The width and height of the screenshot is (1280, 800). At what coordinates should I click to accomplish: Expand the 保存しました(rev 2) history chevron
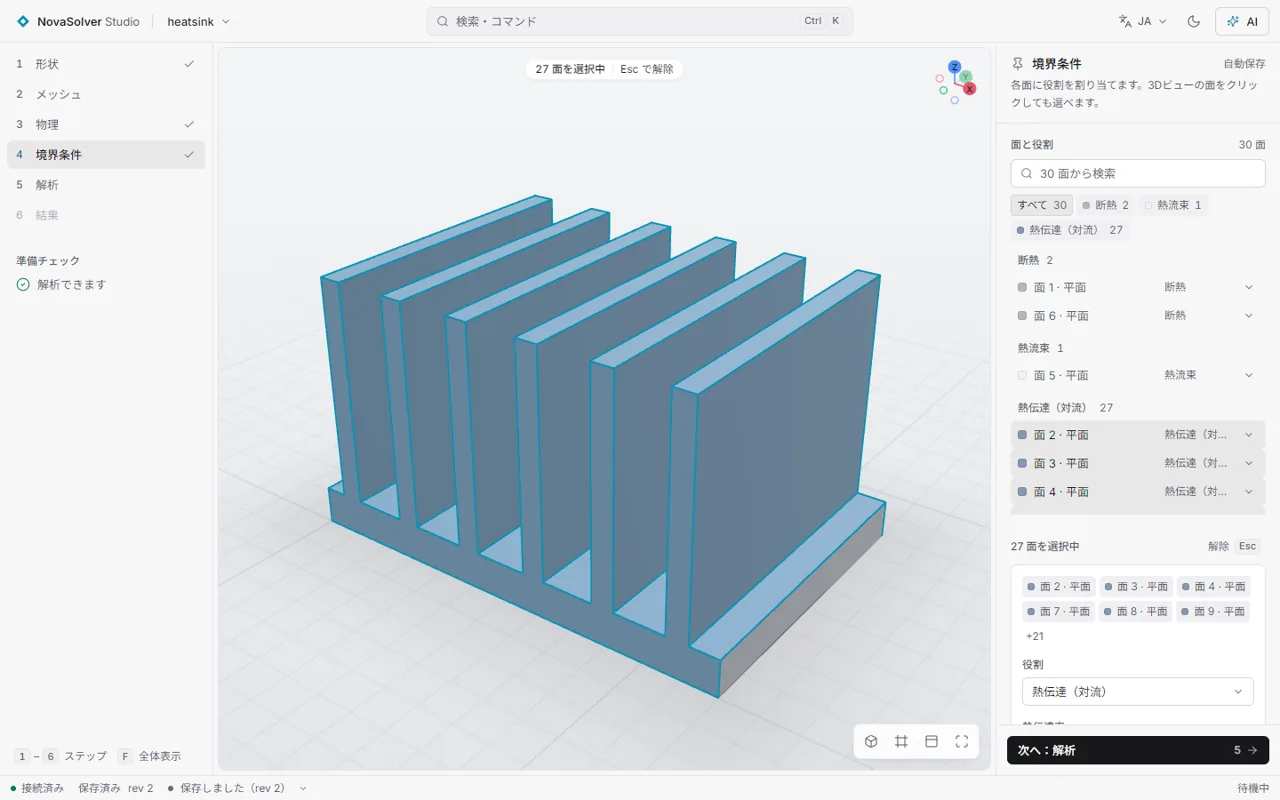click(303, 788)
